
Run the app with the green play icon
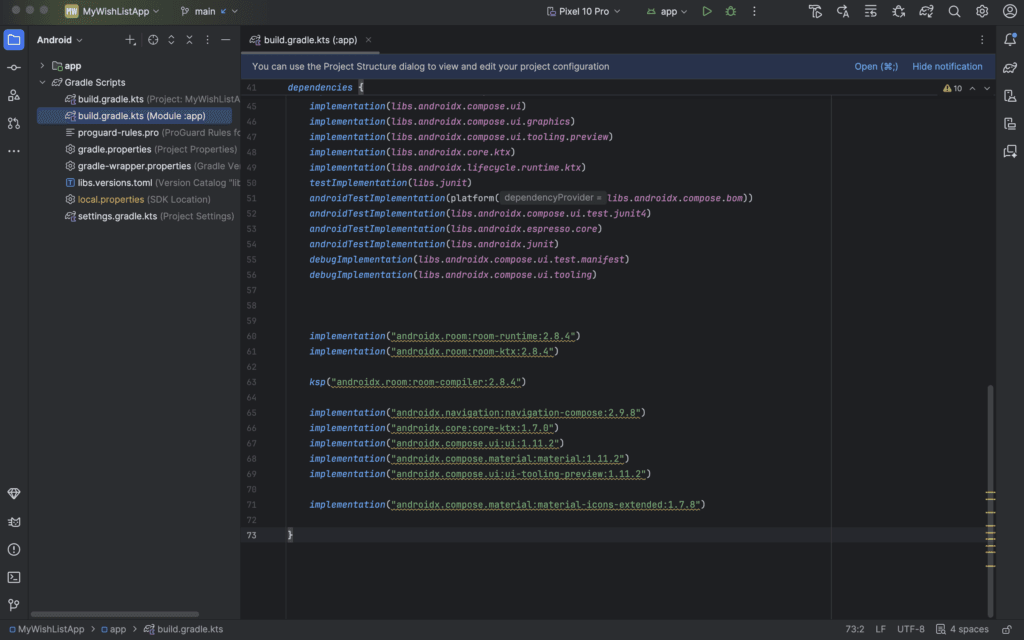tap(707, 11)
